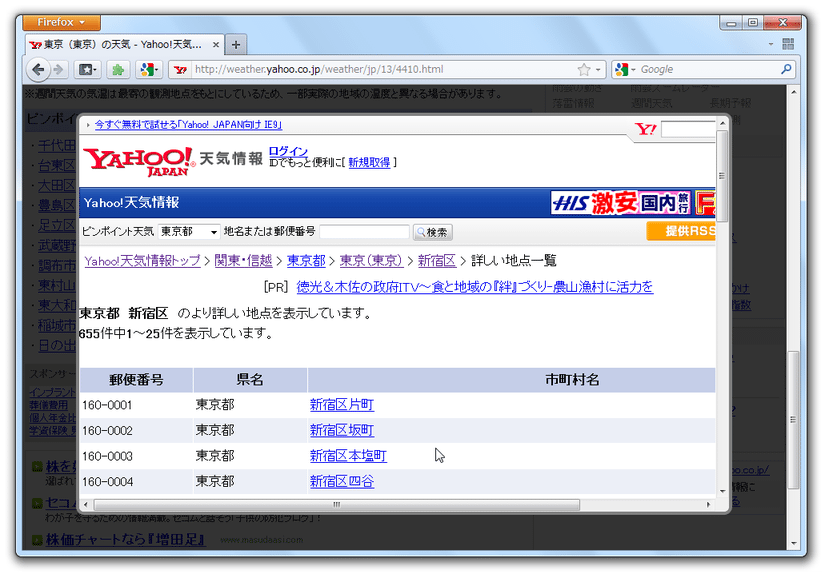This screenshot has height=574, width=825.
Task: Open 新宿区本塩町 link
Action: (348, 456)
